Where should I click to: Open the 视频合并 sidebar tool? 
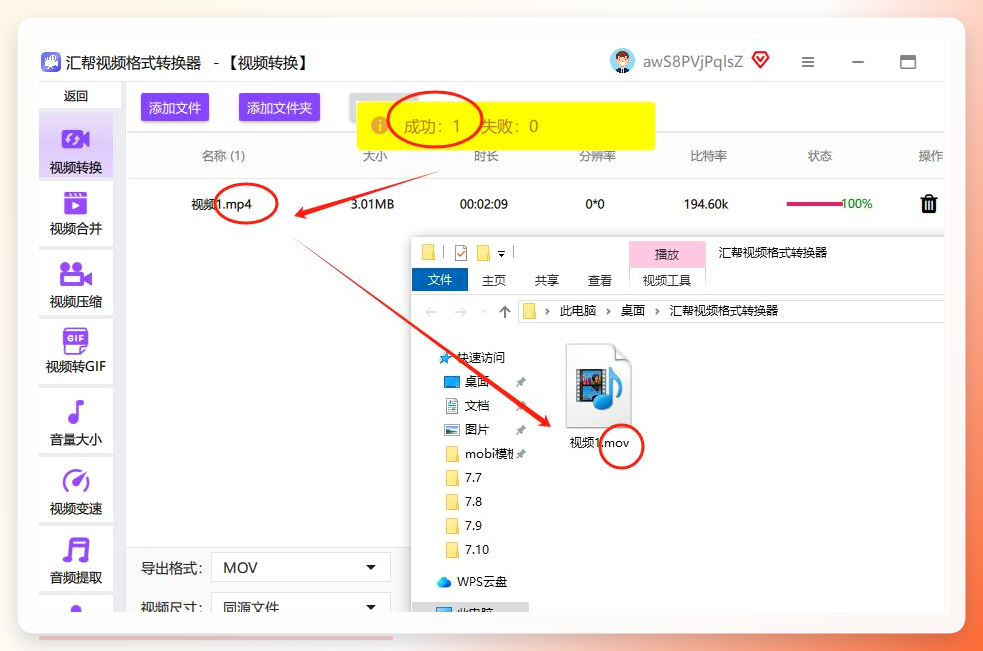pyautogui.click(x=76, y=214)
